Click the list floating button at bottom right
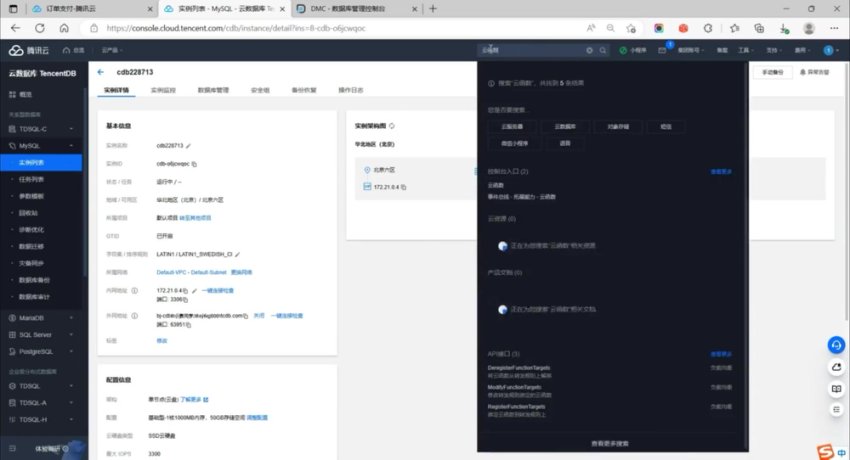 click(x=836, y=410)
